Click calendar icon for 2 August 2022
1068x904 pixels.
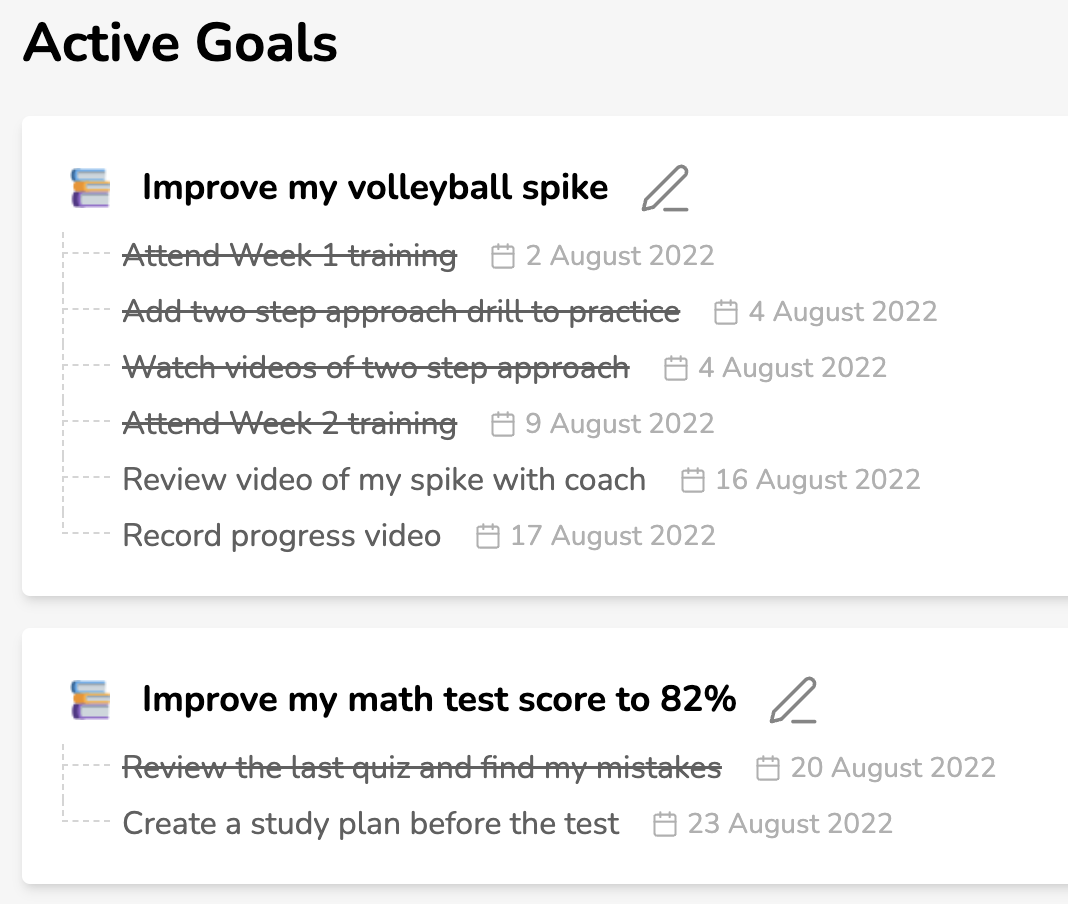point(503,257)
